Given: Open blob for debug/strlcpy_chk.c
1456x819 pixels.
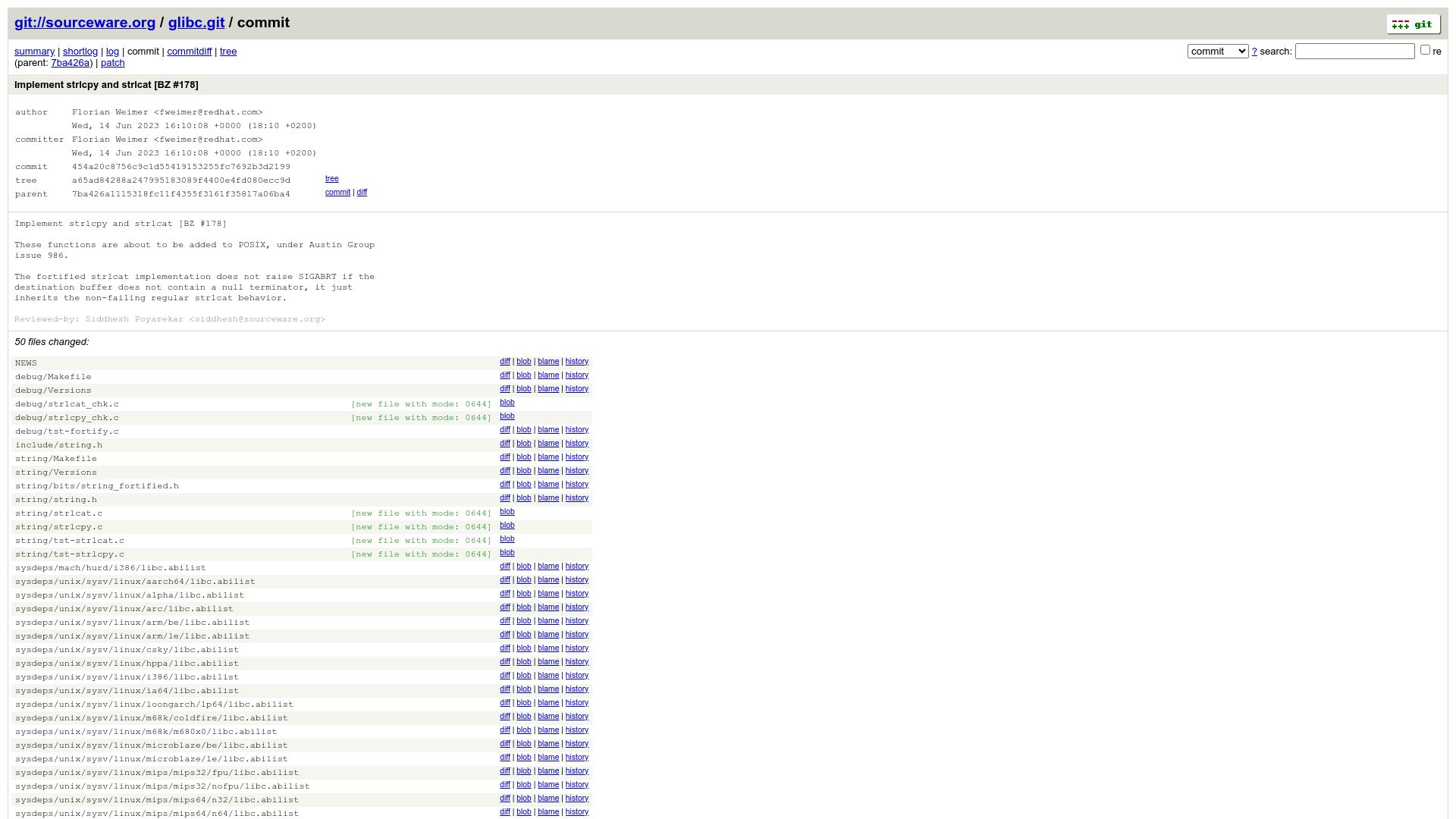Looking at the screenshot, I should pos(507,416).
